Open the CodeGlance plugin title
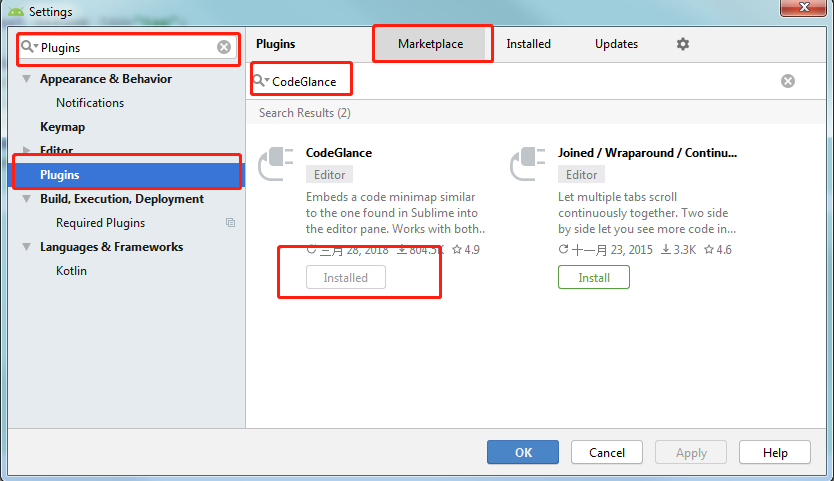 [x=339, y=153]
